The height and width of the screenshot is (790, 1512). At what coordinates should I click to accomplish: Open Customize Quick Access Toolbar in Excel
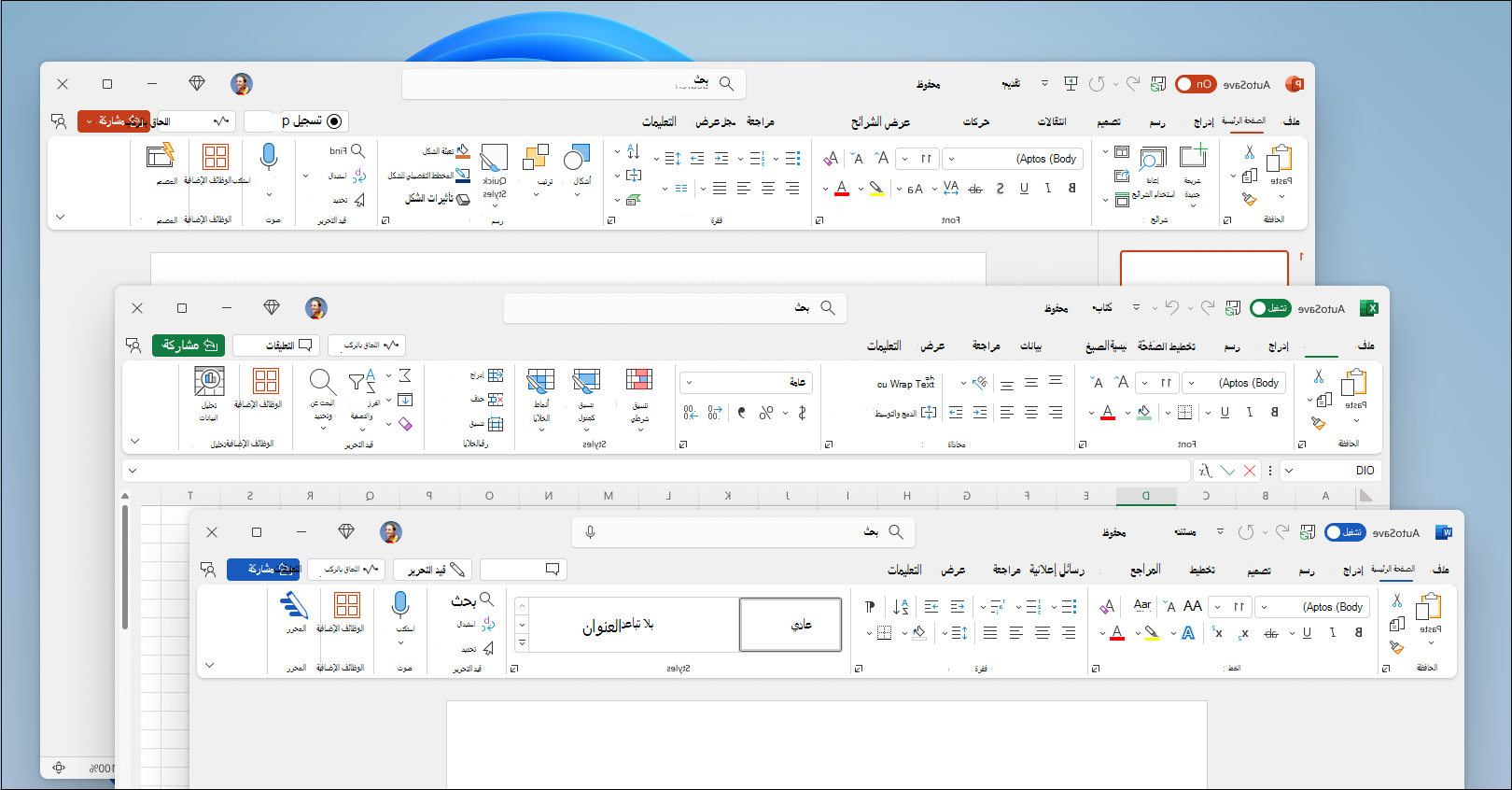(1136, 307)
